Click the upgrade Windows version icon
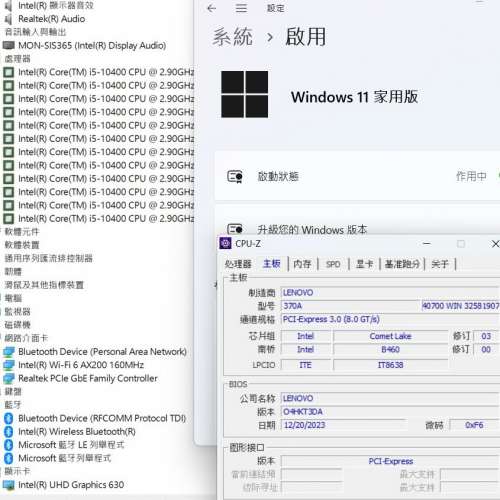The height and width of the screenshot is (500, 500). coord(235,229)
